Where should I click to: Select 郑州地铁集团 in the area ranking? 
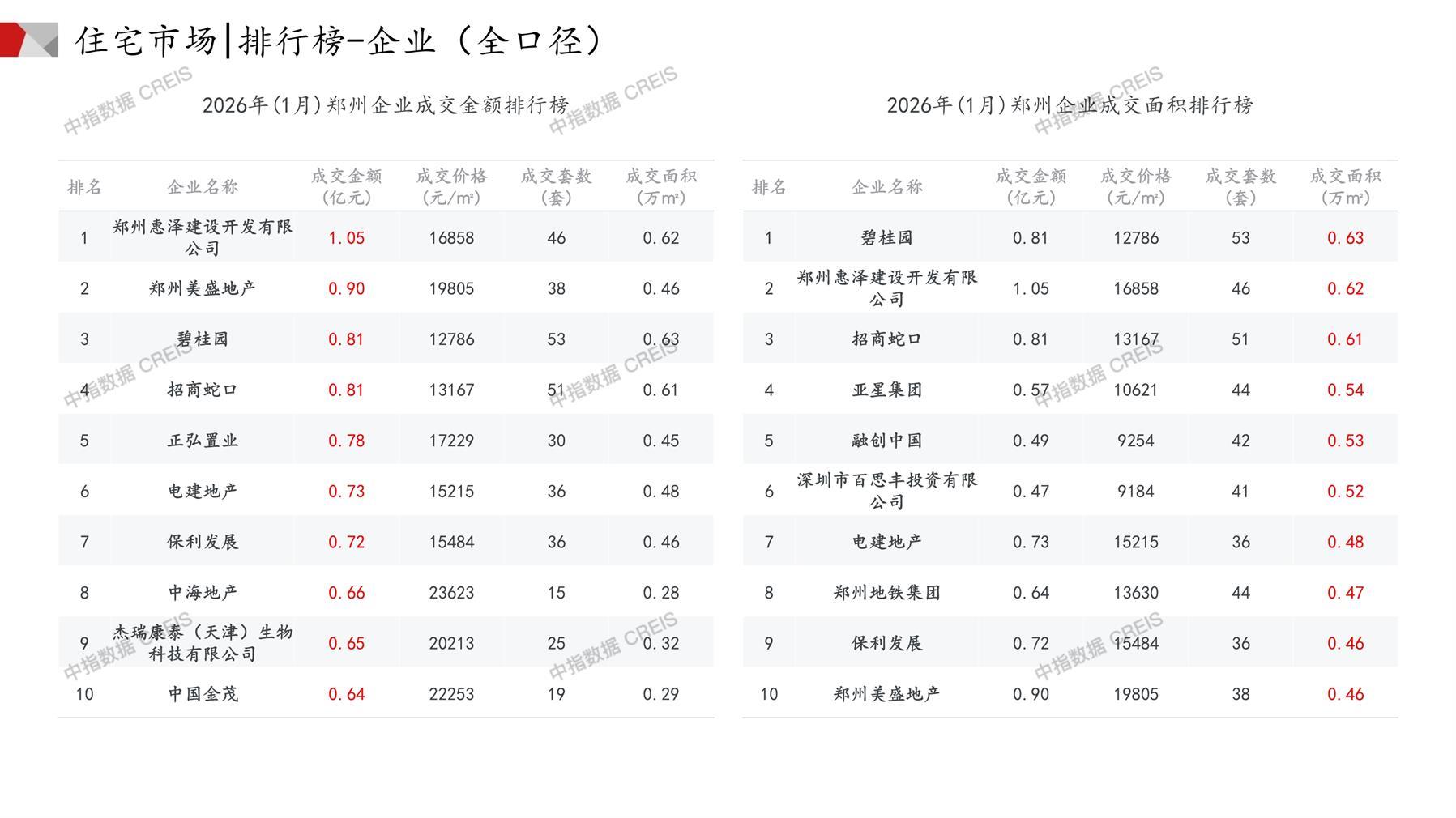coord(887,593)
